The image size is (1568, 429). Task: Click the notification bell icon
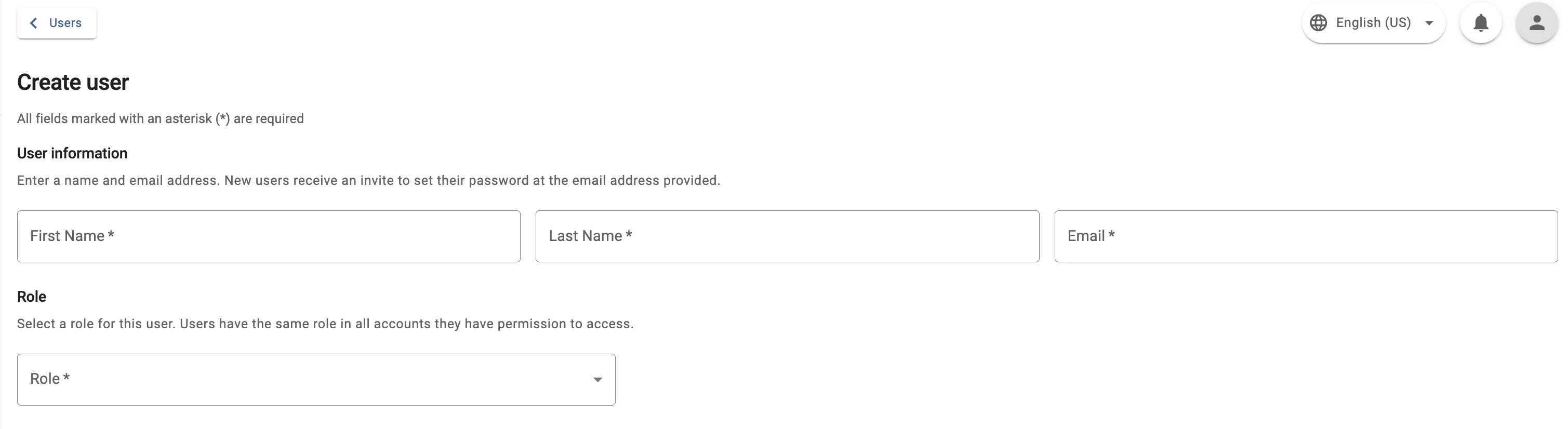click(x=1480, y=23)
